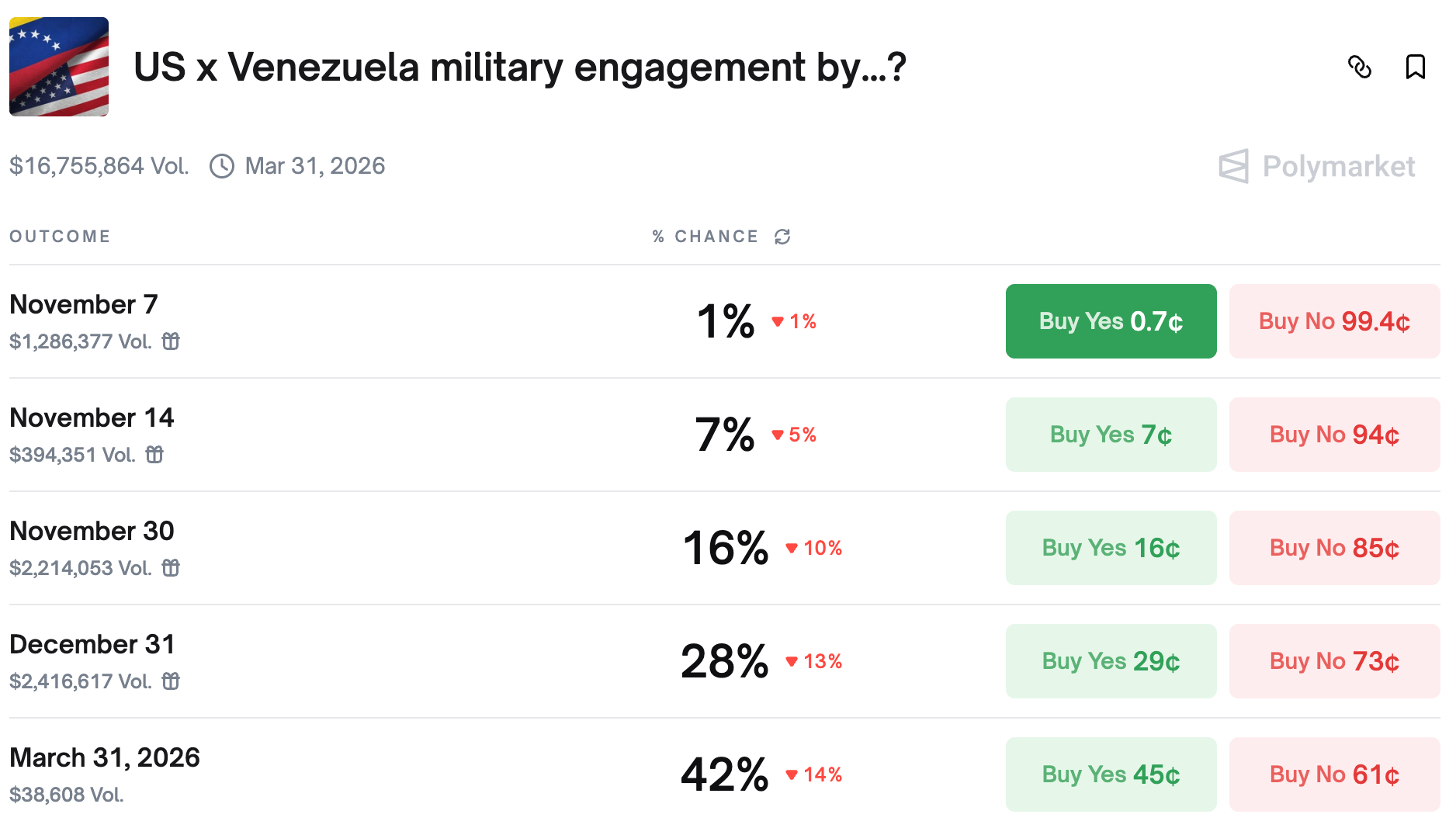Click Buy No 73¢ for December 31
The width and height of the screenshot is (1456, 835).
click(x=1334, y=661)
